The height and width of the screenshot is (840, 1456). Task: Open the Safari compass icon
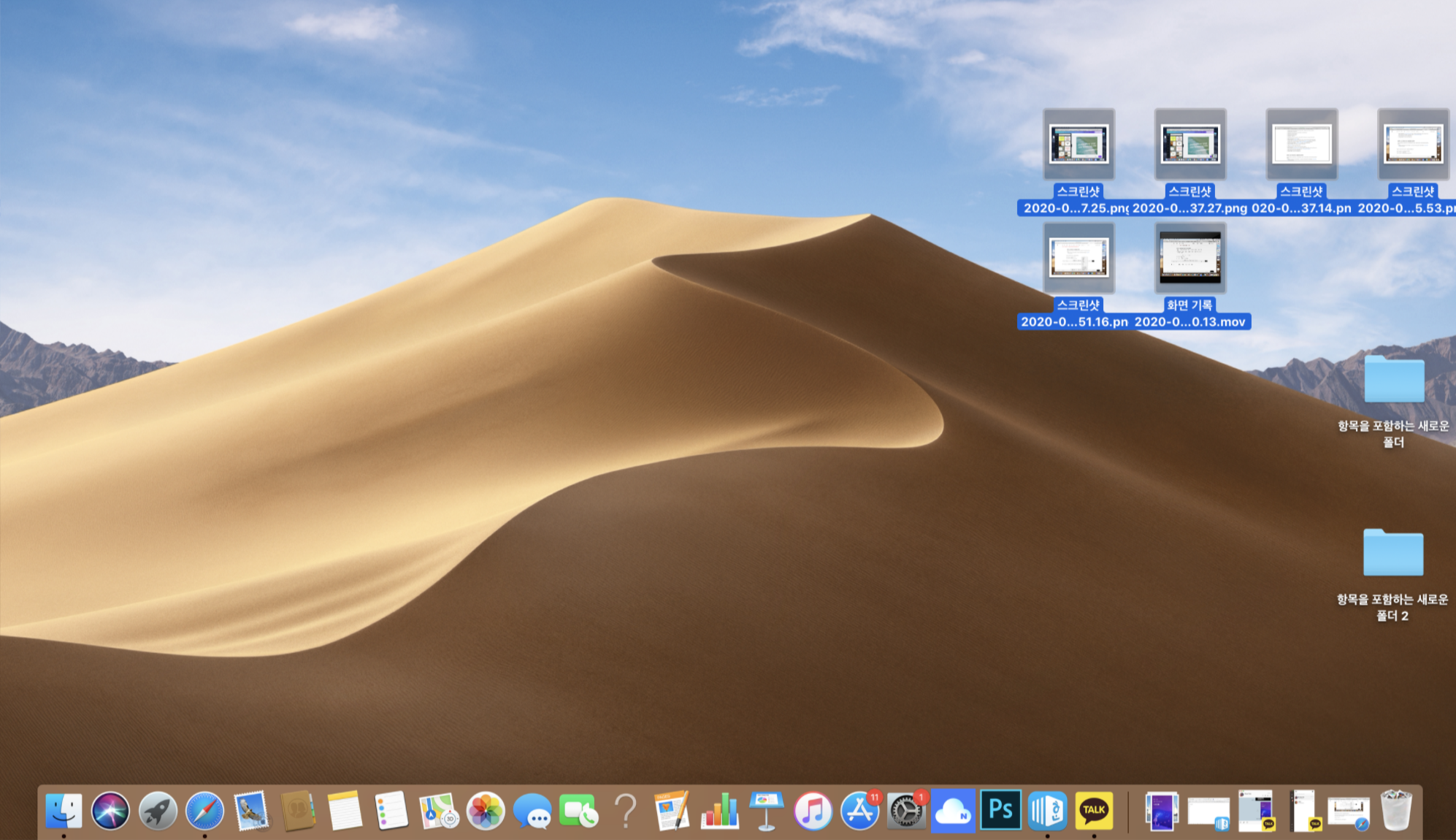click(204, 811)
